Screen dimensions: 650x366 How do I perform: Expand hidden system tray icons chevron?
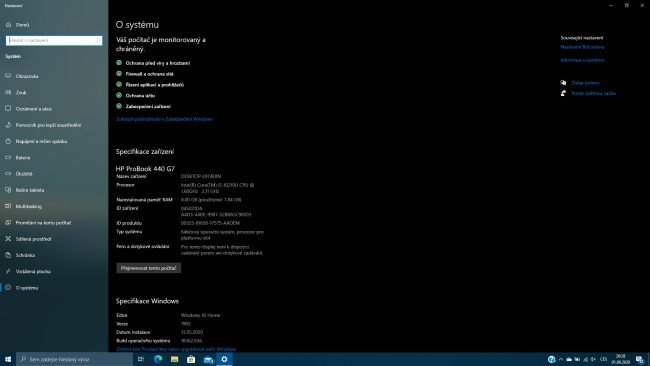point(561,359)
